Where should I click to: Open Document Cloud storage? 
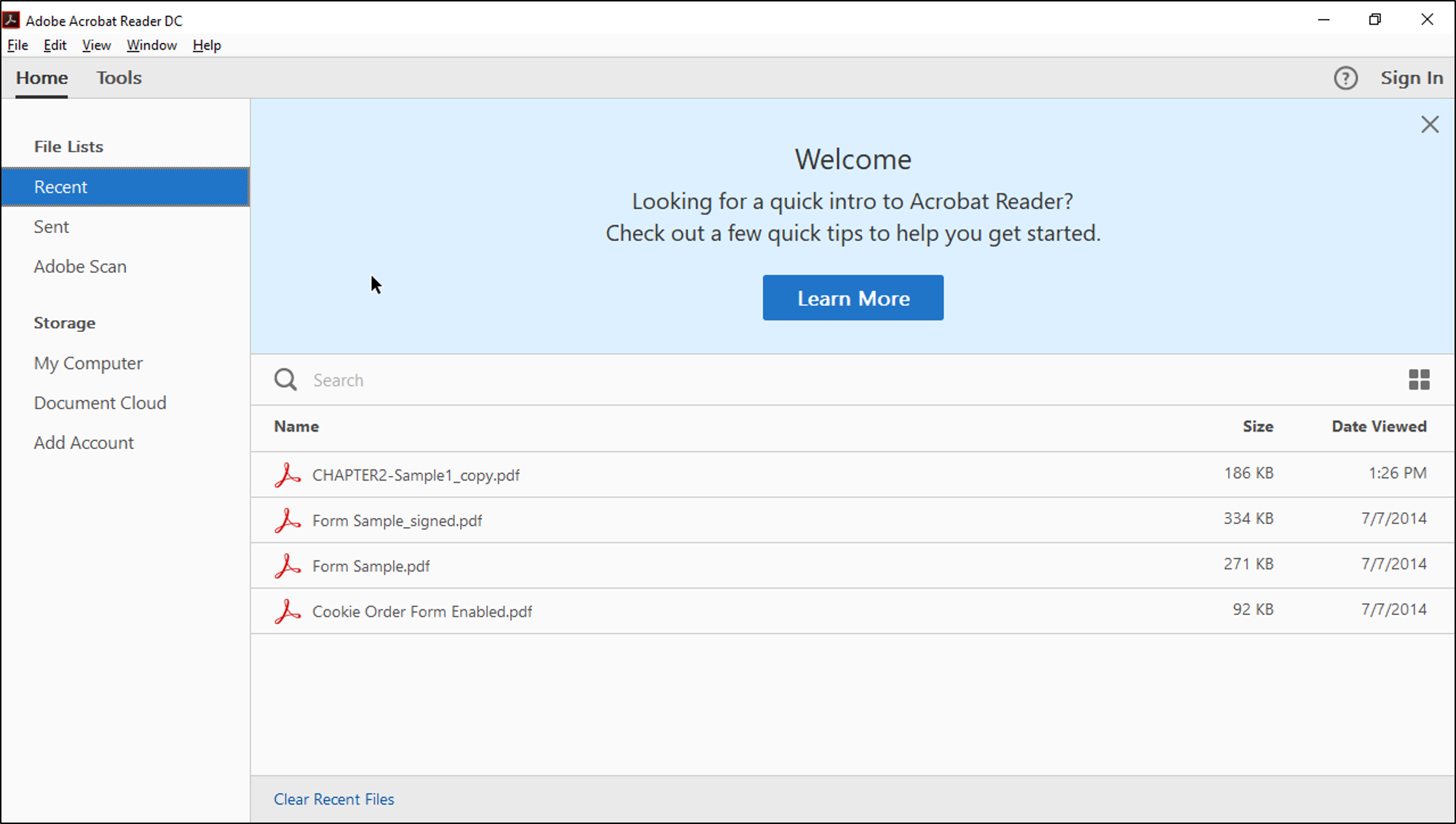[100, 403]
